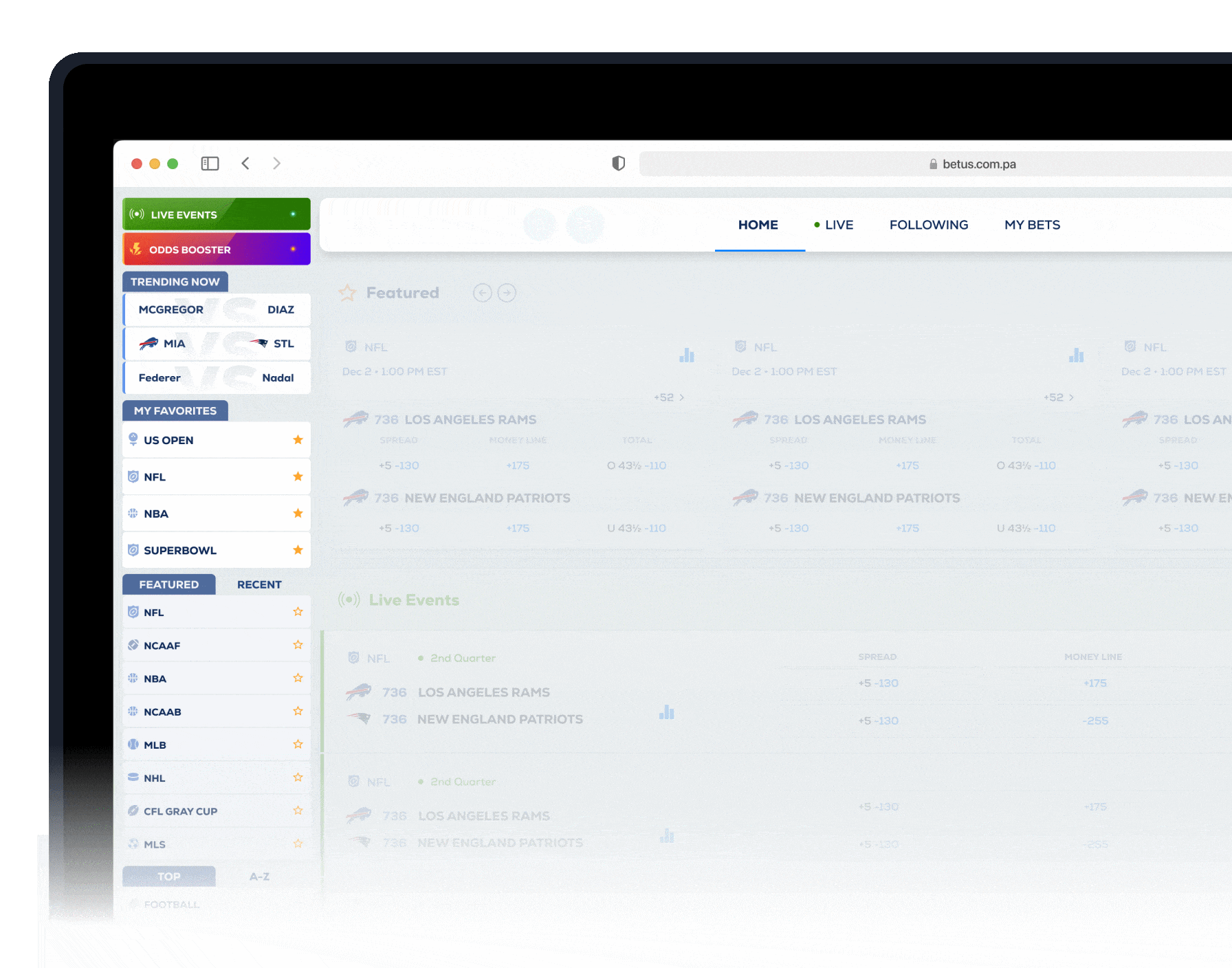This screenshot has height=968, width=1232.
Task: Unfavorite NBA in My Favorites
Action: [x=298, y=514]
